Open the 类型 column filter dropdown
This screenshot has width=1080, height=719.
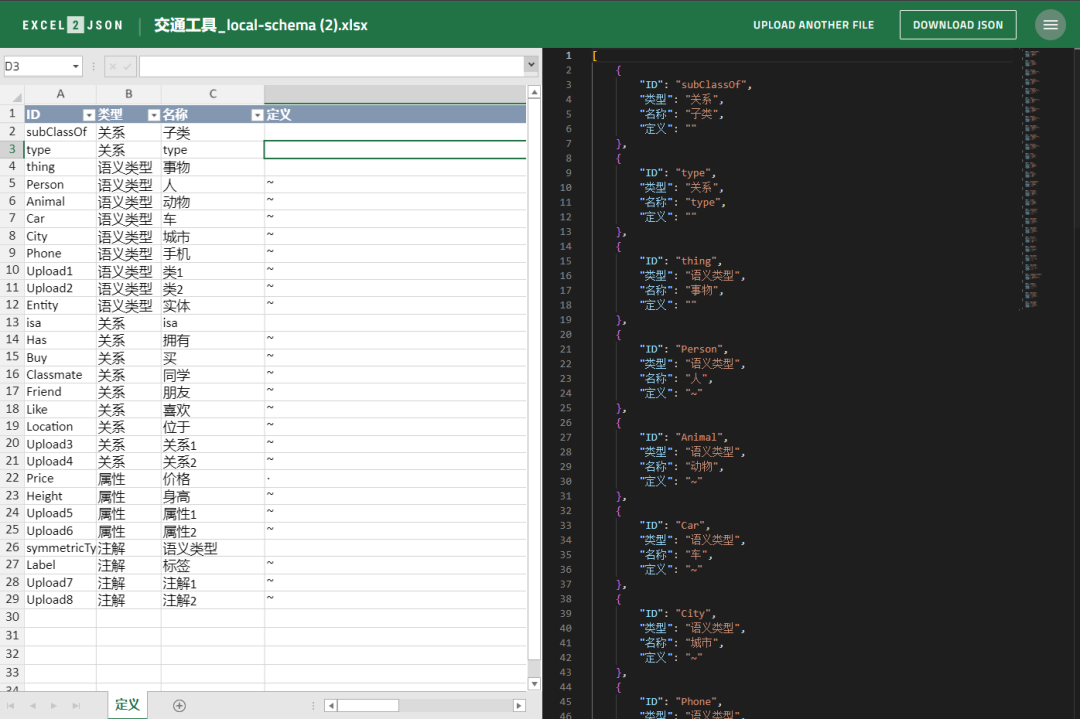[x=153, y=115]
